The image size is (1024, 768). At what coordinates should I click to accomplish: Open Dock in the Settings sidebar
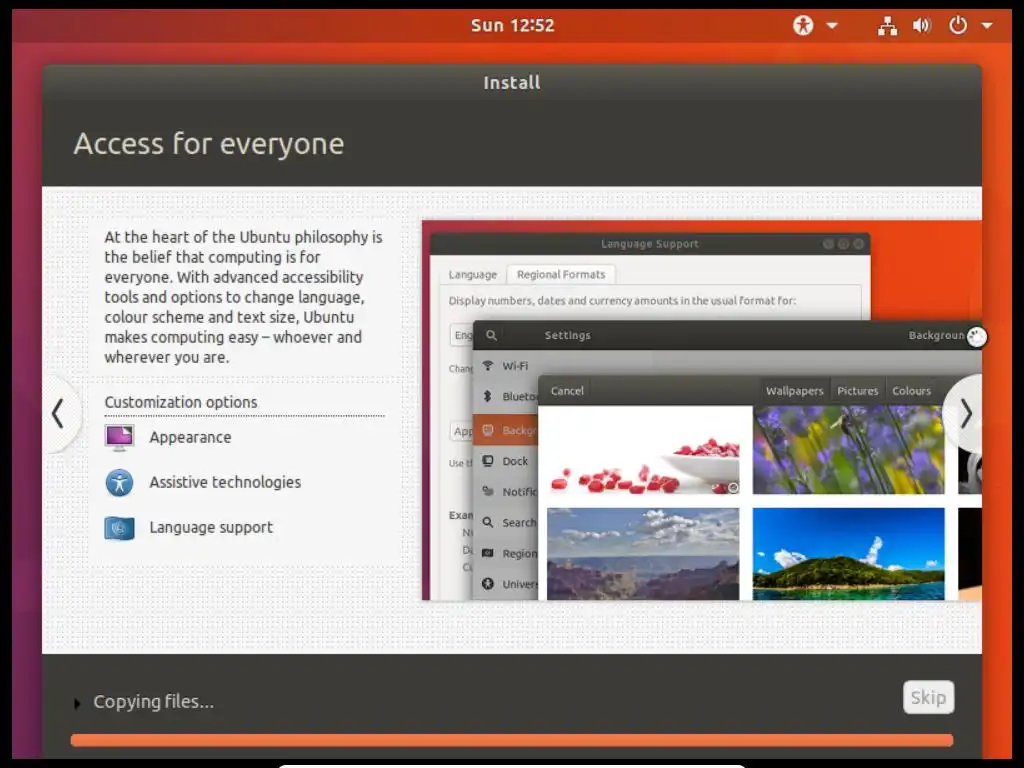click(505, 461)
